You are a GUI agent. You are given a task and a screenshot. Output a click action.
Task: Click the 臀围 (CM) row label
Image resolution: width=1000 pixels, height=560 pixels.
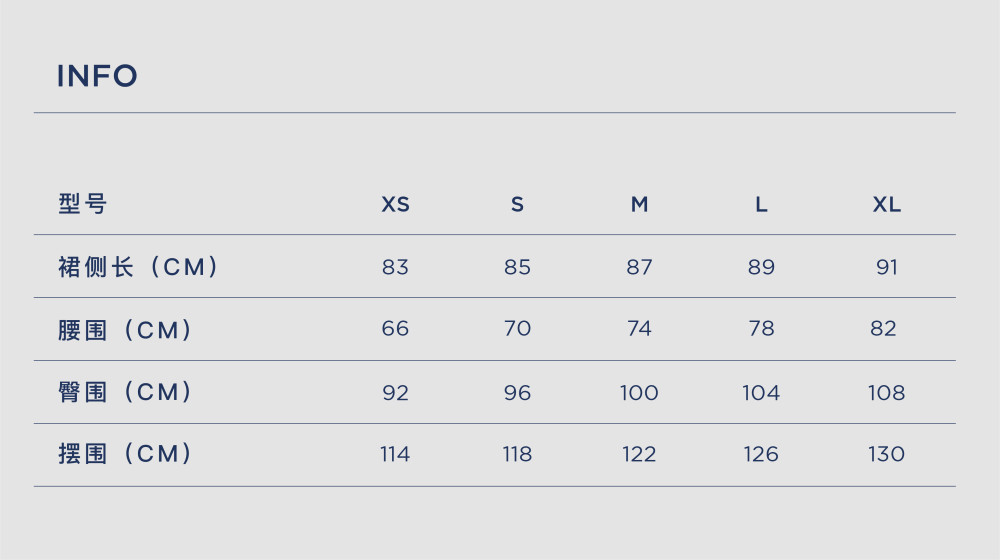tap(125, 392)
